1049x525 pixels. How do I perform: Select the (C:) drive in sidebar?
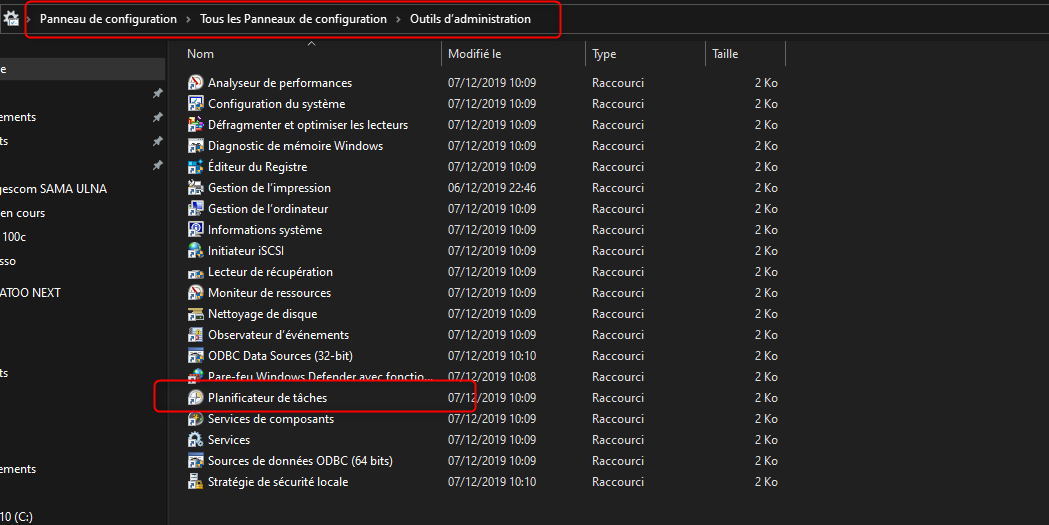point(16,516)
